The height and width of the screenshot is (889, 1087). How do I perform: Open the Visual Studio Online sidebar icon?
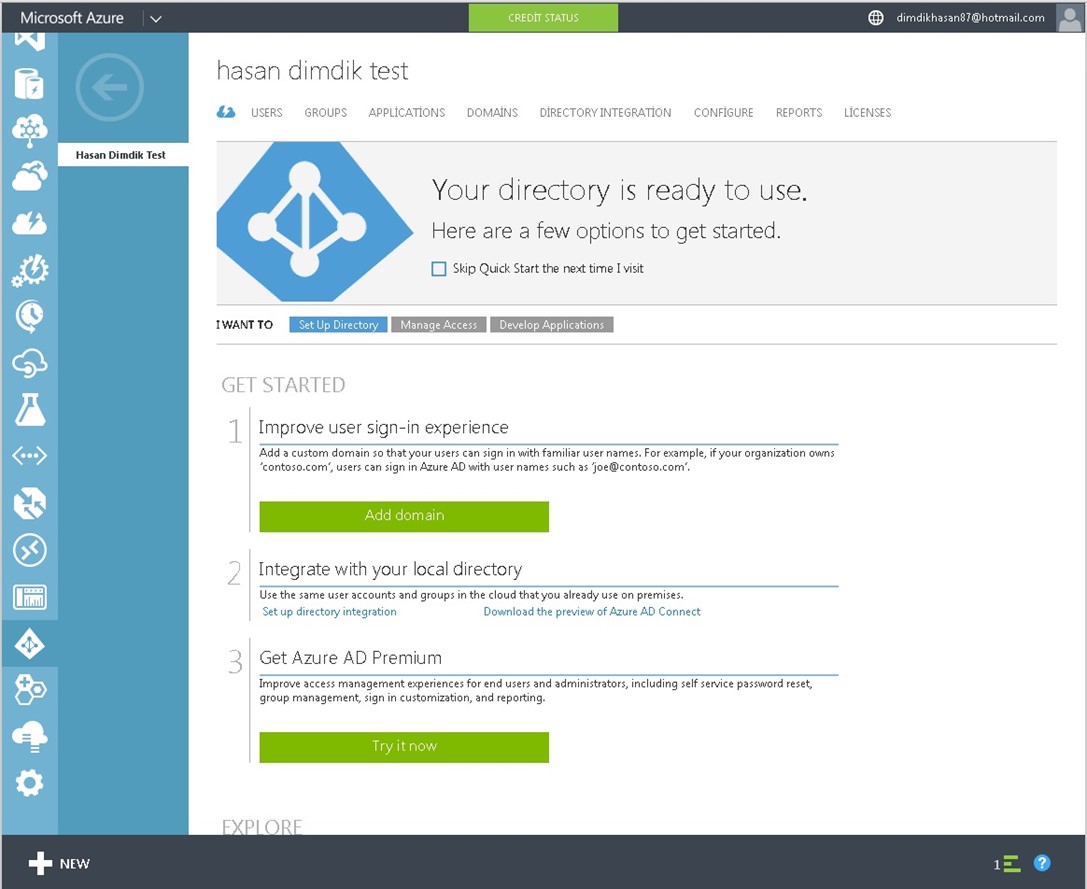tap(29, 41)
